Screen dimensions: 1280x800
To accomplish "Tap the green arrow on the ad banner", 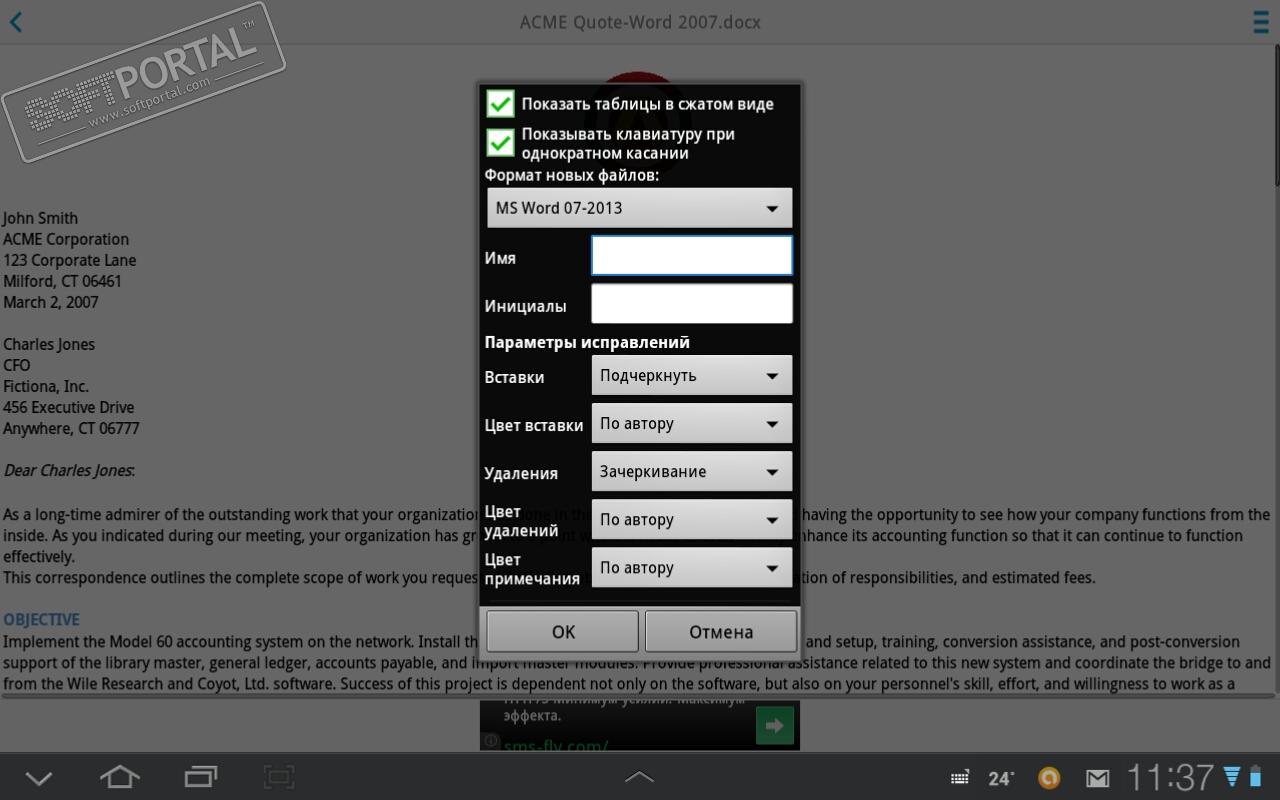I will pos(774,725).
